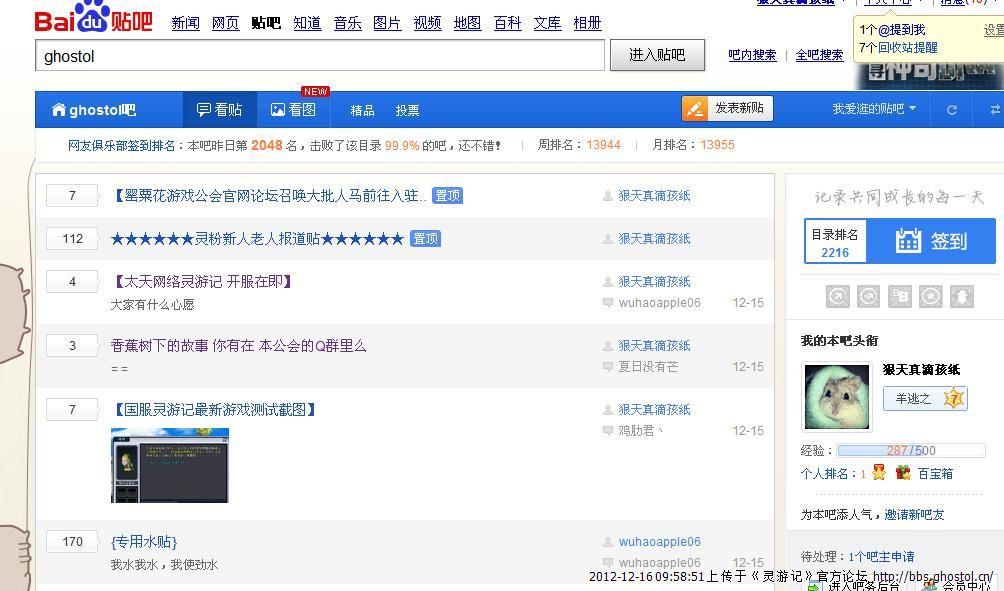The image size is (1004, 591).
Task: Select 知道 in the top navigation
Action: pyautogui.click(x=307, y=23)
